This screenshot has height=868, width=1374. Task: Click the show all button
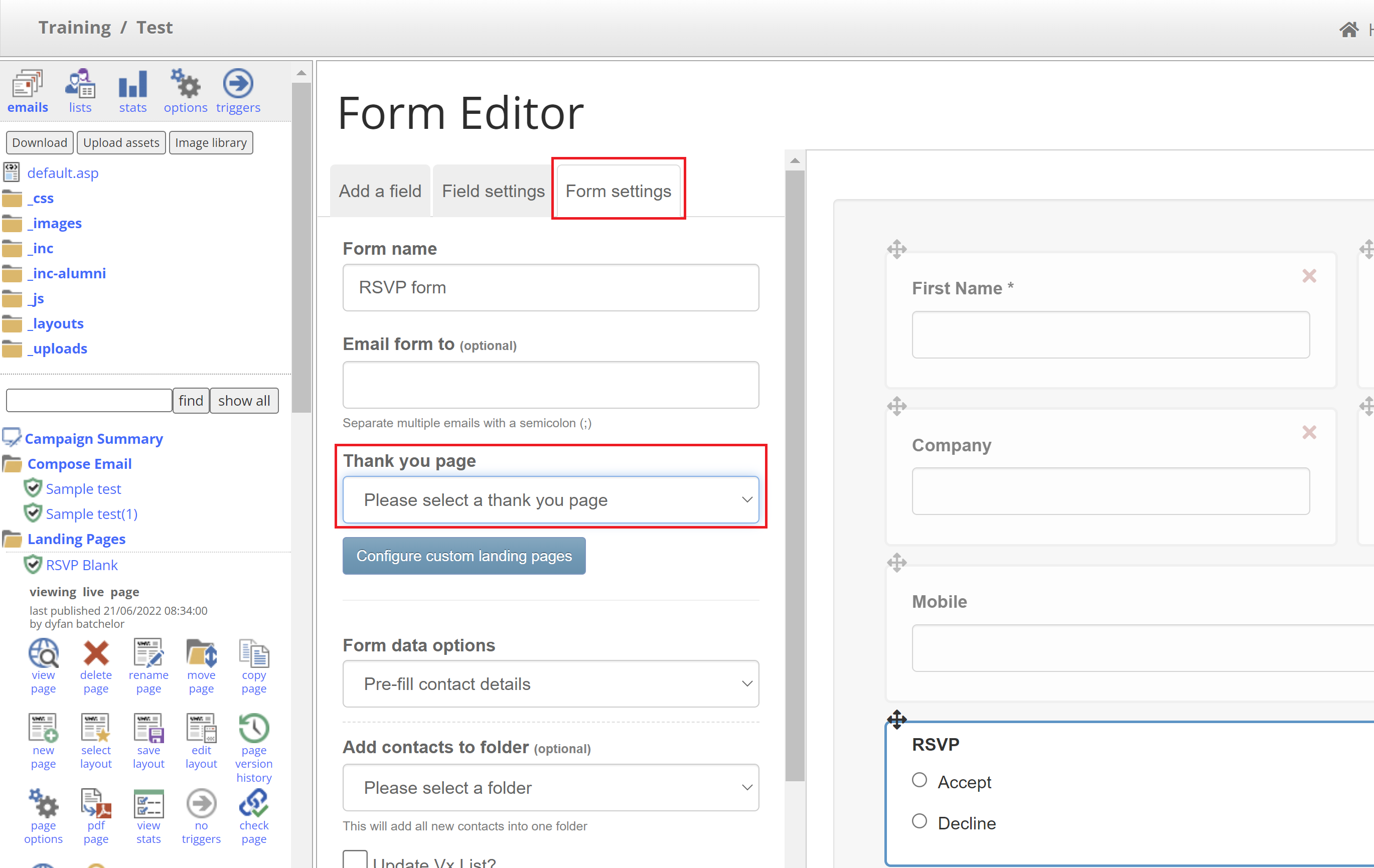tap(244, 400)
